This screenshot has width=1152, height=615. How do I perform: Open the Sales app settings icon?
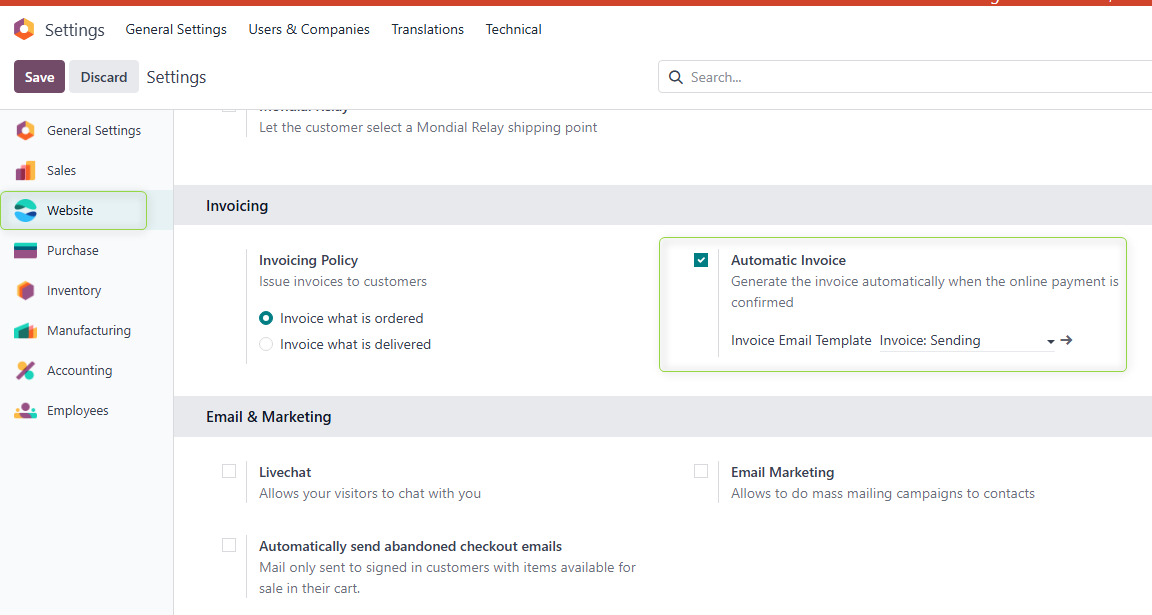coord(24,170)
